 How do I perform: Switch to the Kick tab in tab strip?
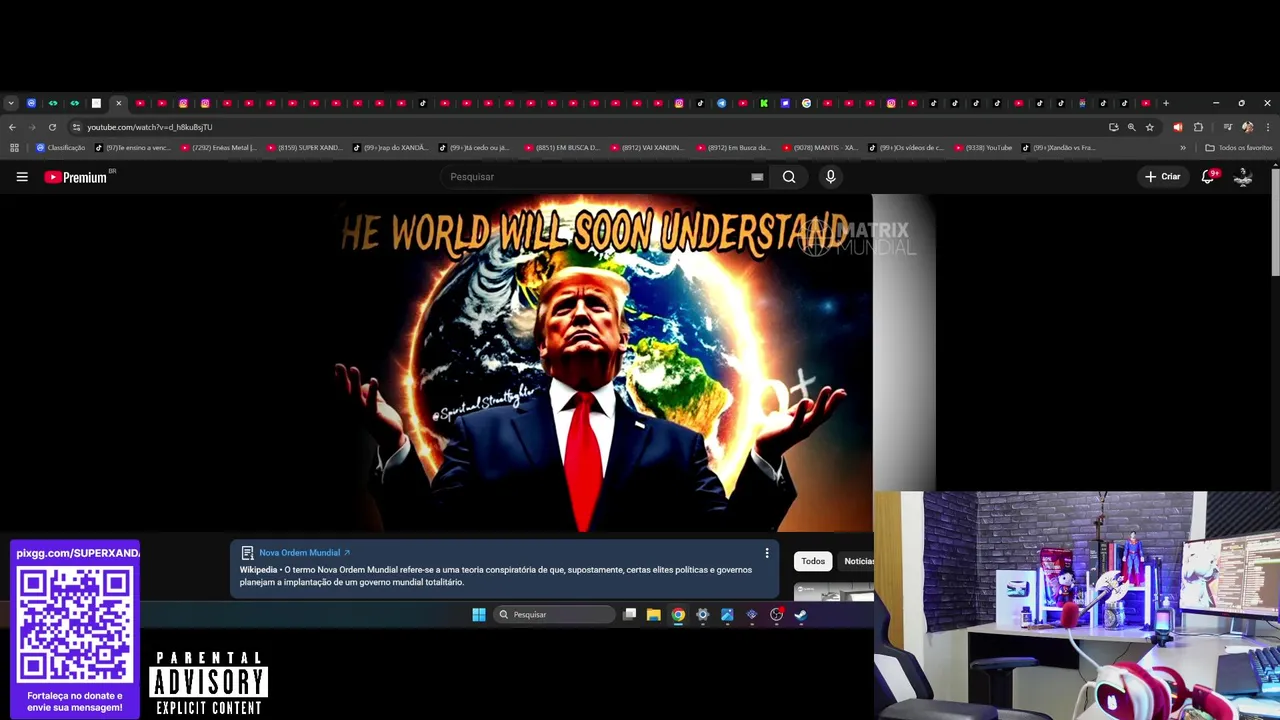coord(764,103)
